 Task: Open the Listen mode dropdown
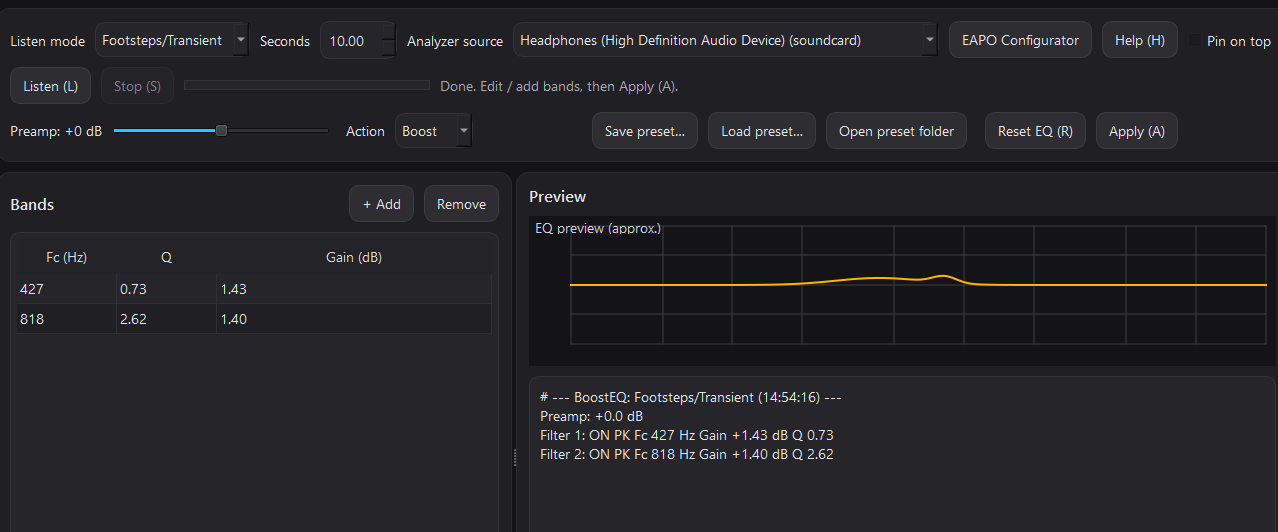172,41
